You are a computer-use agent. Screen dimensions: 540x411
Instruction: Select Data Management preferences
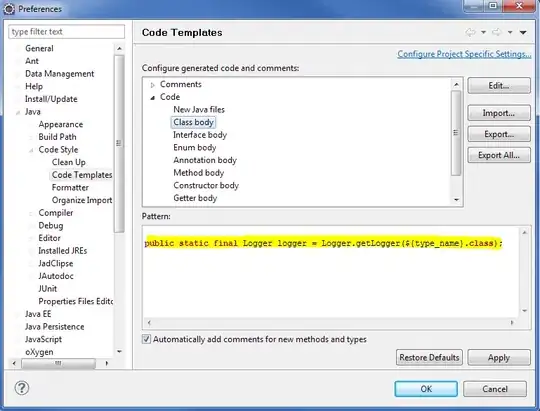tap(60, 74)
